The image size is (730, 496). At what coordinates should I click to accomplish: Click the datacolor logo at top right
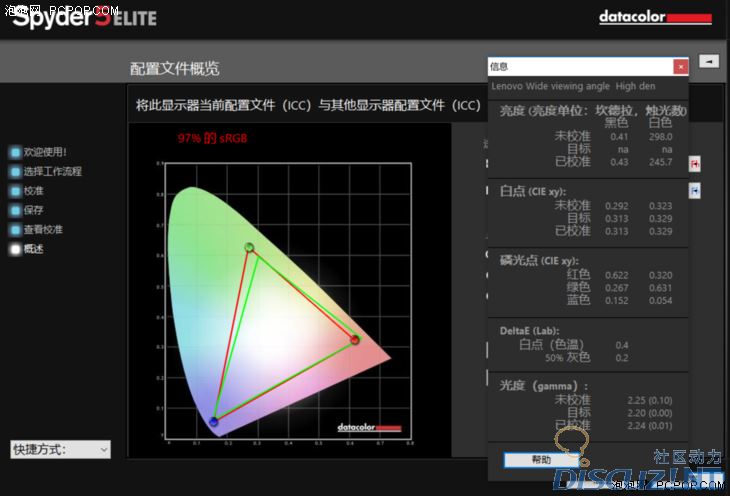(x=655, y=18)
